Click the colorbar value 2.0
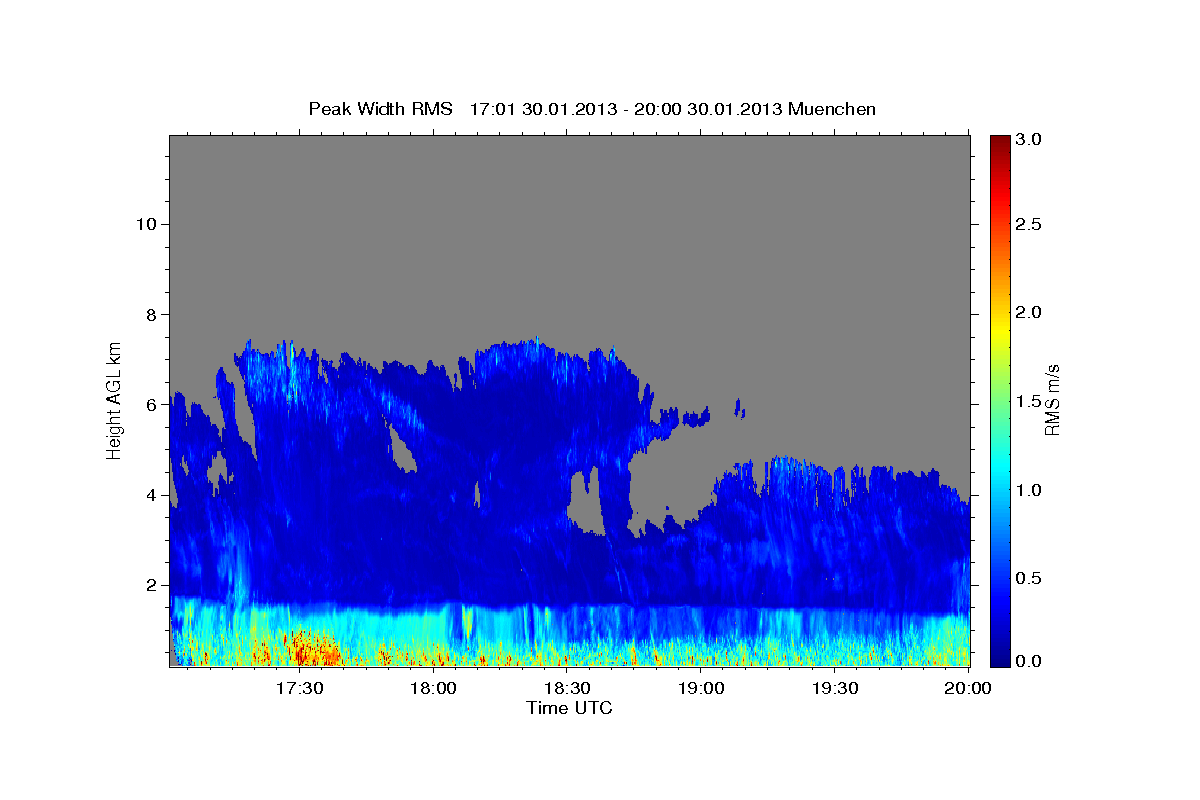This screenshot has width=1200, height=800. (x=1027, y=312)
